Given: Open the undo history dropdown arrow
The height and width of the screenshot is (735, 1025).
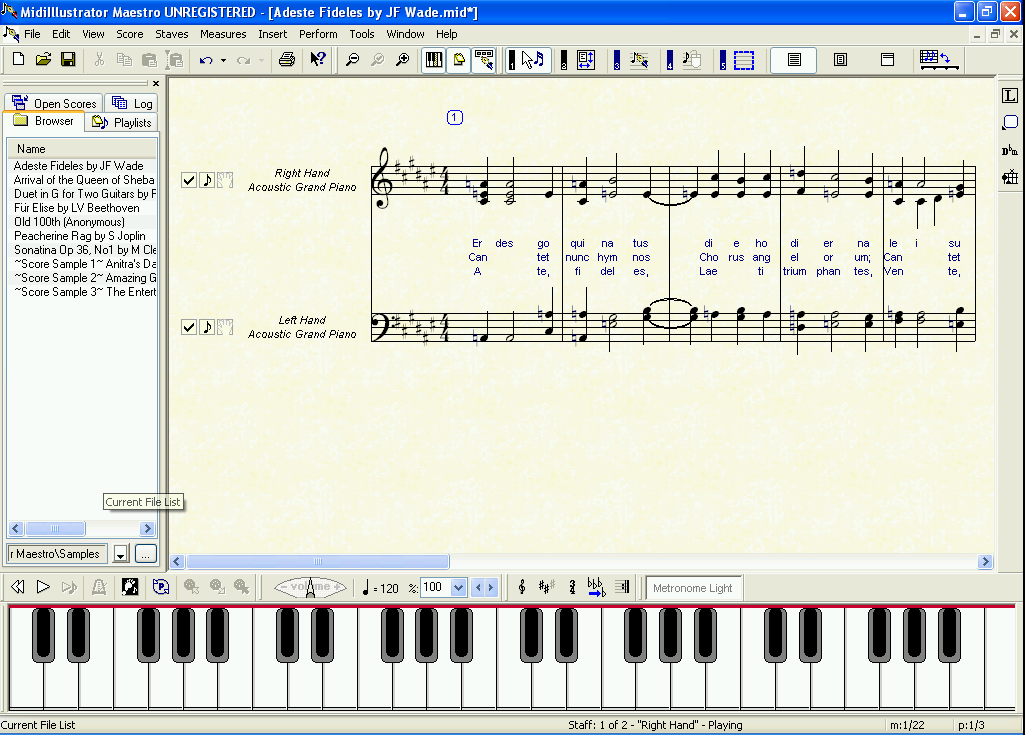Looking at the screenshot, I should (224, 60).
